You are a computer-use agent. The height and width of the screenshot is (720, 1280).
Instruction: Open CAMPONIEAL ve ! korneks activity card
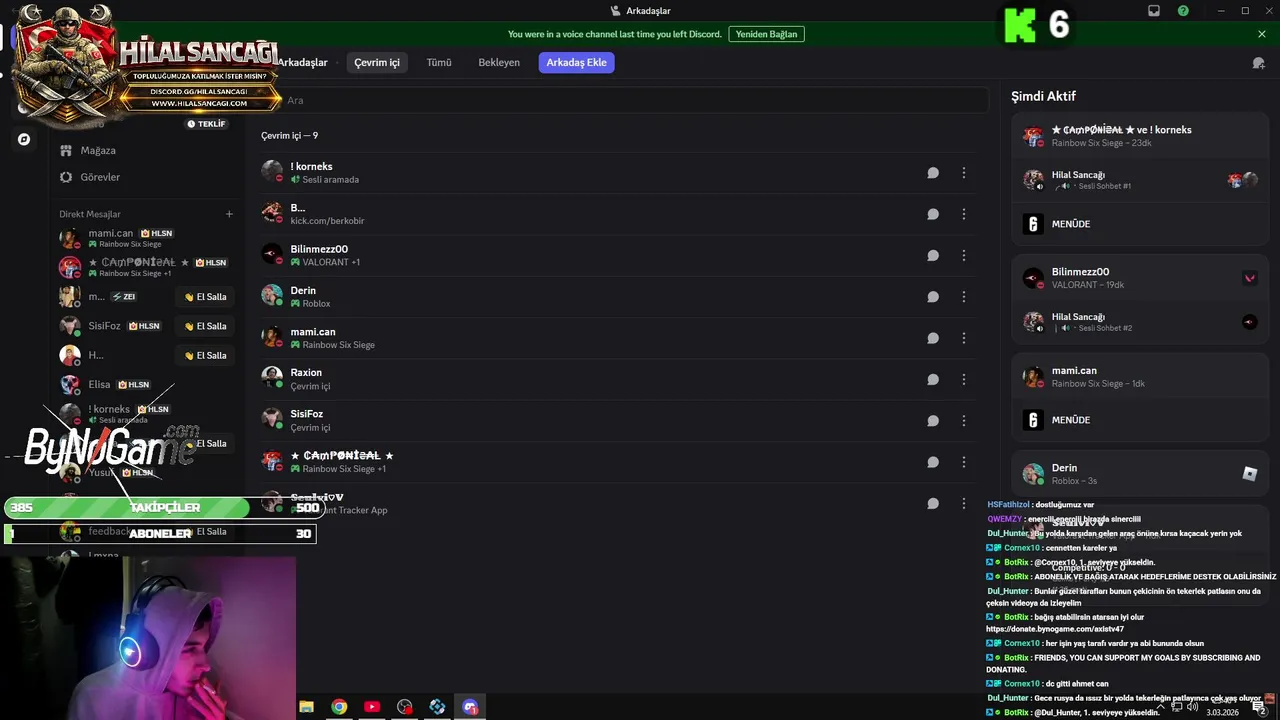(x=1140, y=136)
